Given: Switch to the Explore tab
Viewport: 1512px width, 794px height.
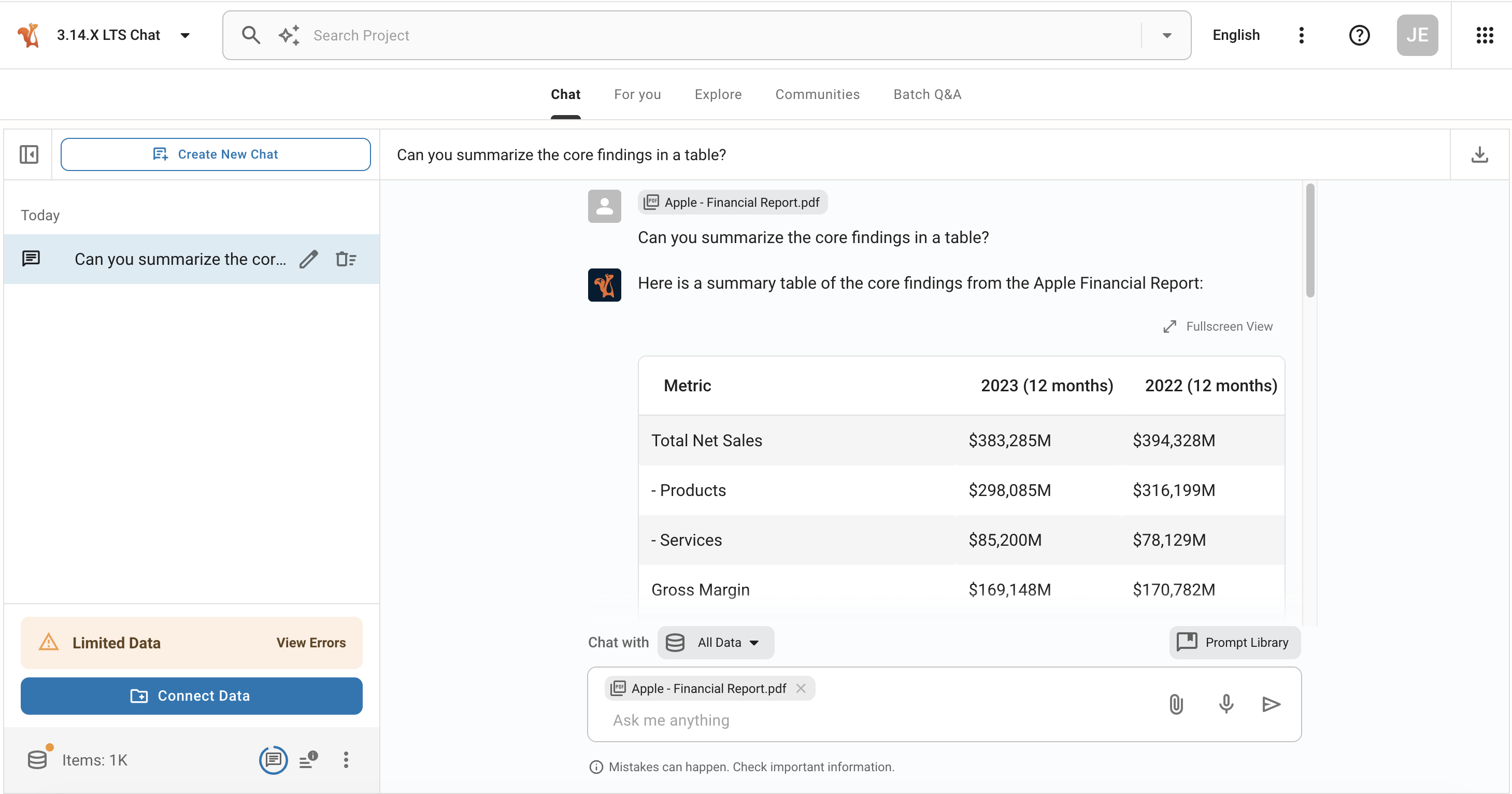Looking at the screenshot, I should 717,94.
